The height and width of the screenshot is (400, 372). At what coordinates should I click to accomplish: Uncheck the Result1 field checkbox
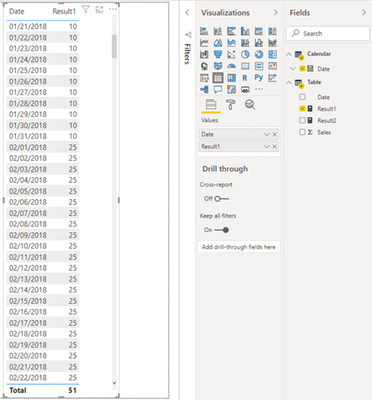(302, 109)
